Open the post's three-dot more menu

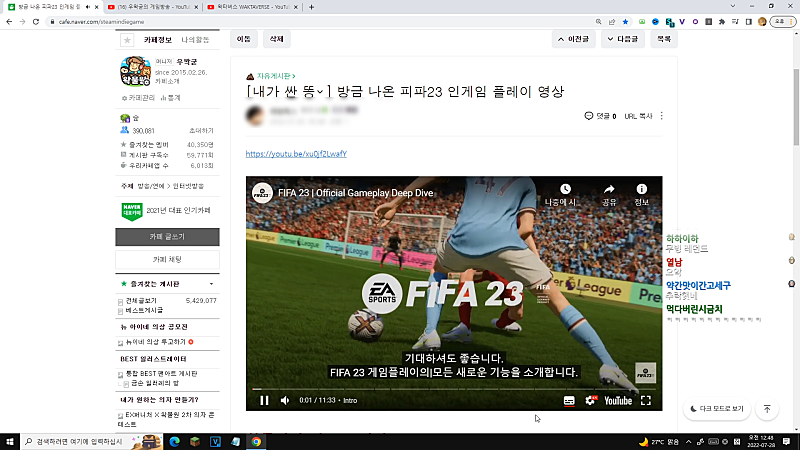pos(662,116)
